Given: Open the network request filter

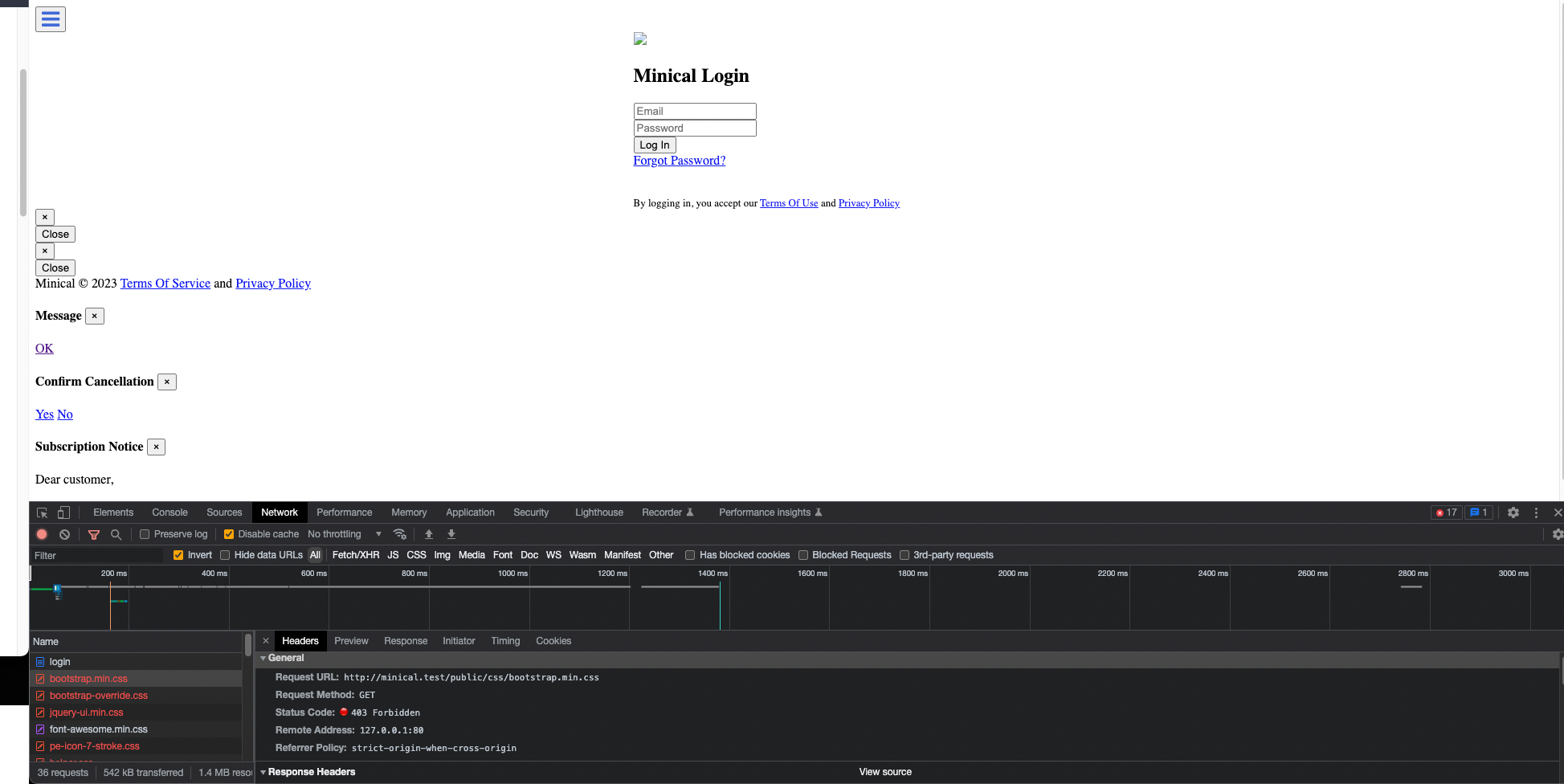Looking at the screenshot, I should 94,534.
